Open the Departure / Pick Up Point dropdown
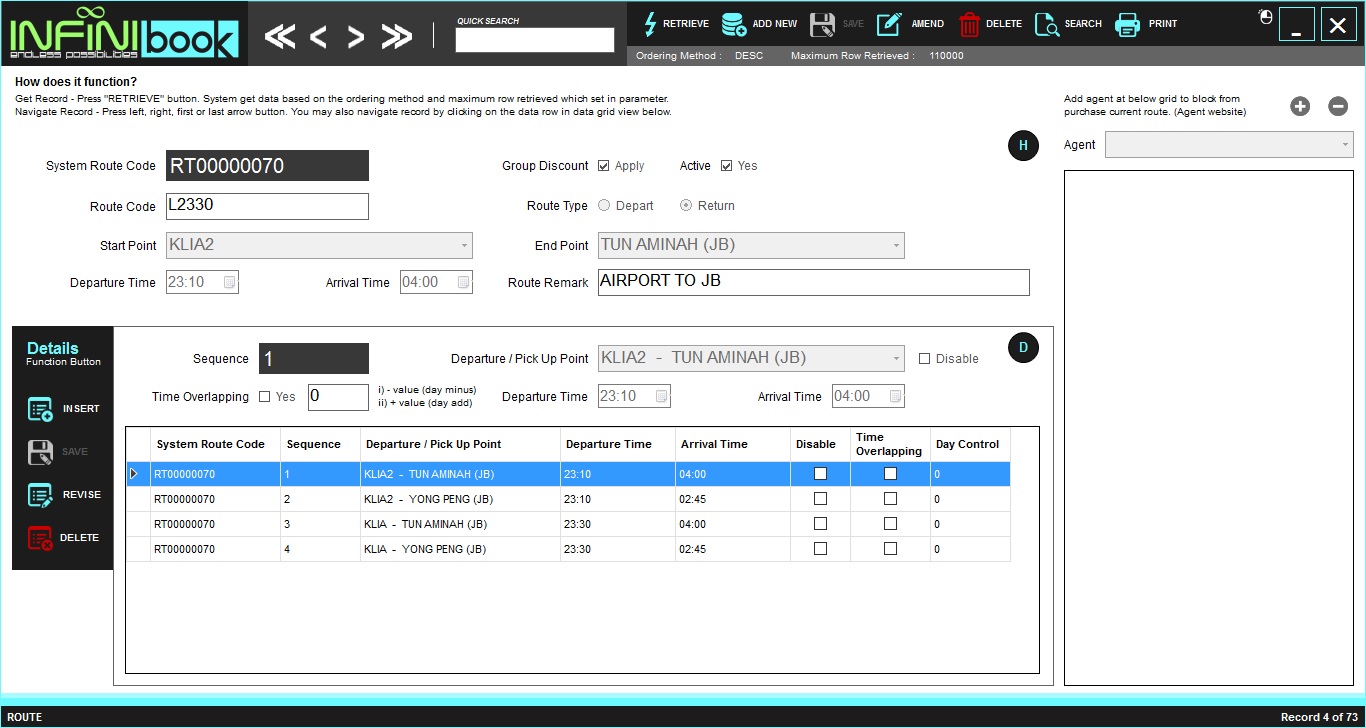 point(896,358)
